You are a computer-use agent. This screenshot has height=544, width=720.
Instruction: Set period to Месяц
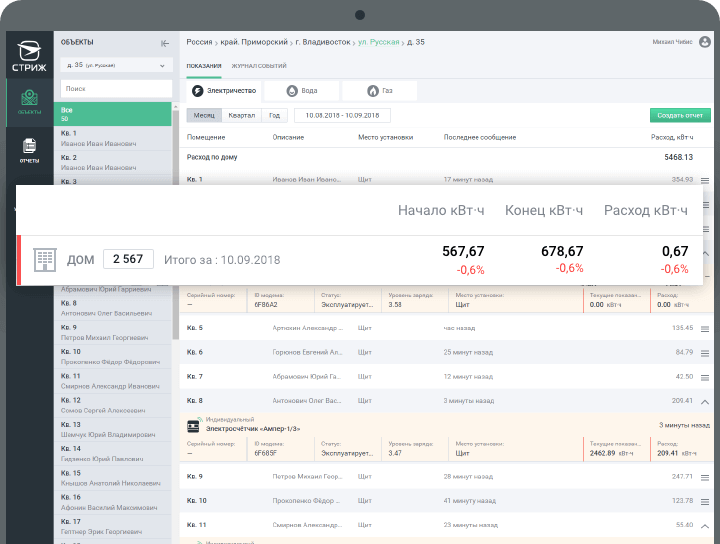click(x=203, y=115)
